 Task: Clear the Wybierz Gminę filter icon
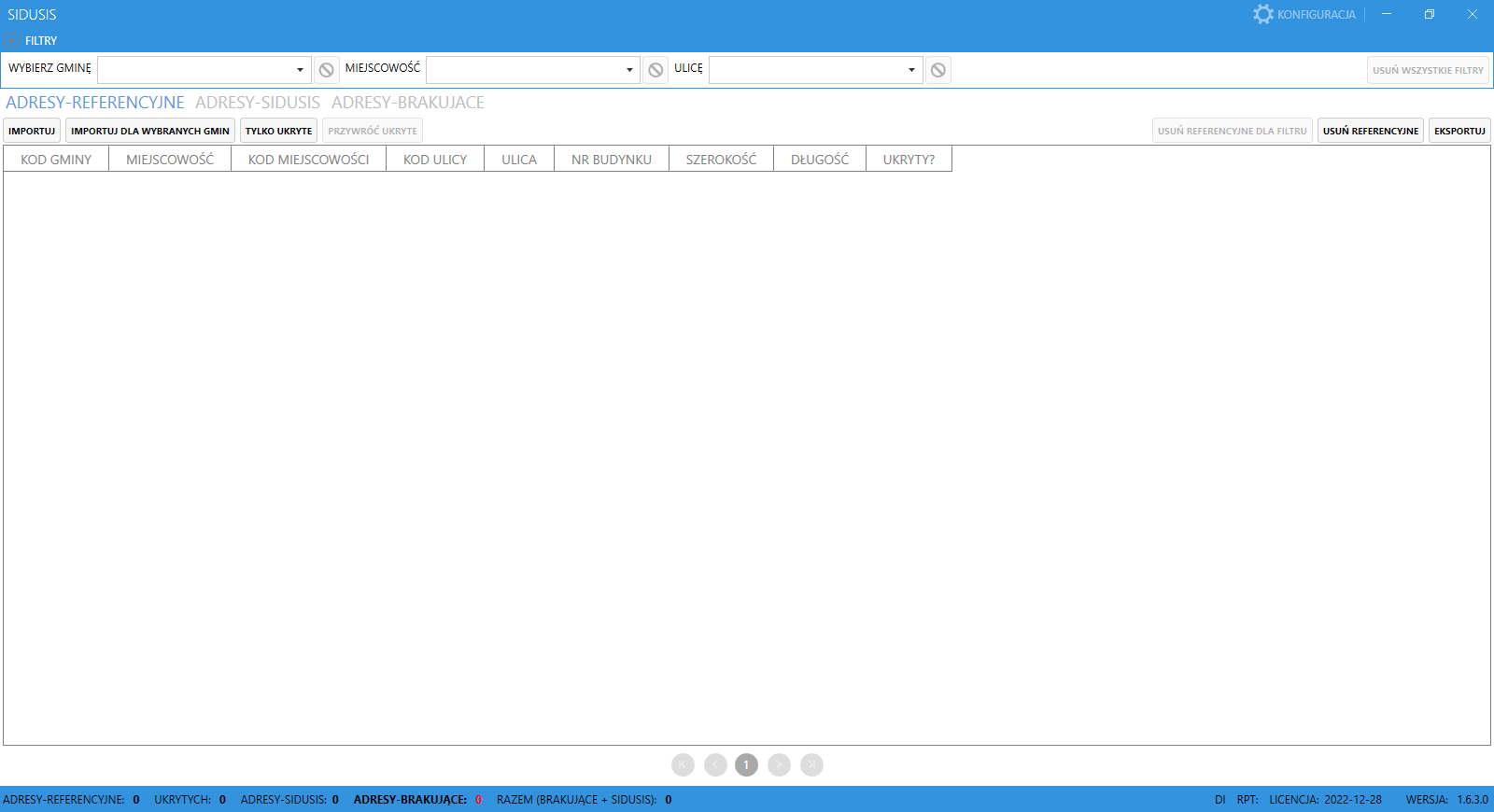[326, 70]
